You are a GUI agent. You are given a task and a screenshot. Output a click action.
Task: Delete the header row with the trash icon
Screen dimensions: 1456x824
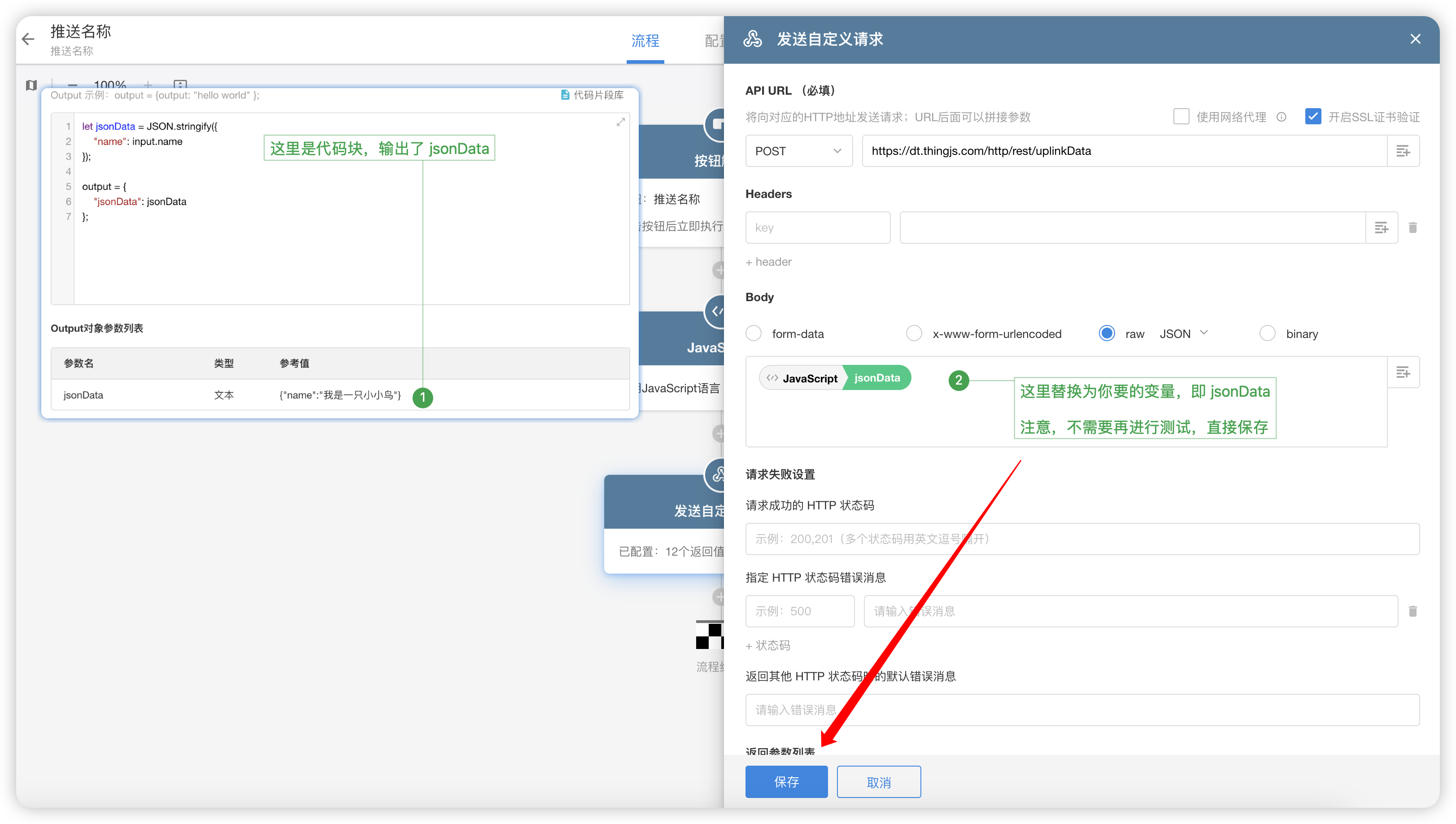click(x=1412, y=228)
